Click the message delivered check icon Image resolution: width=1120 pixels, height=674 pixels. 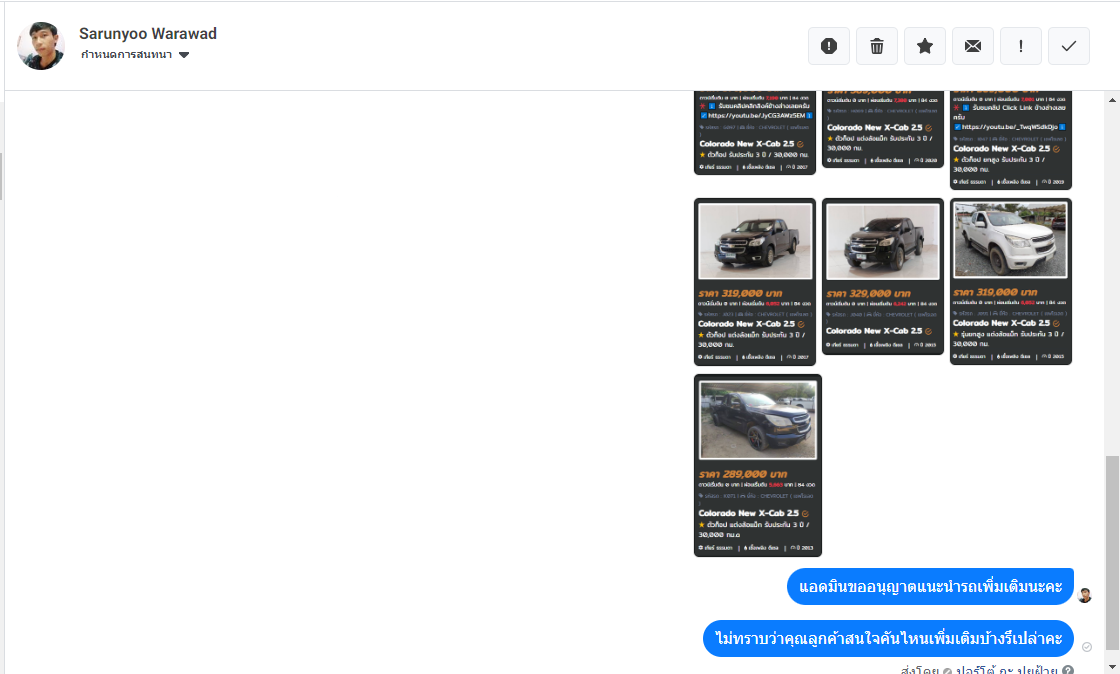pos(1086,647)
